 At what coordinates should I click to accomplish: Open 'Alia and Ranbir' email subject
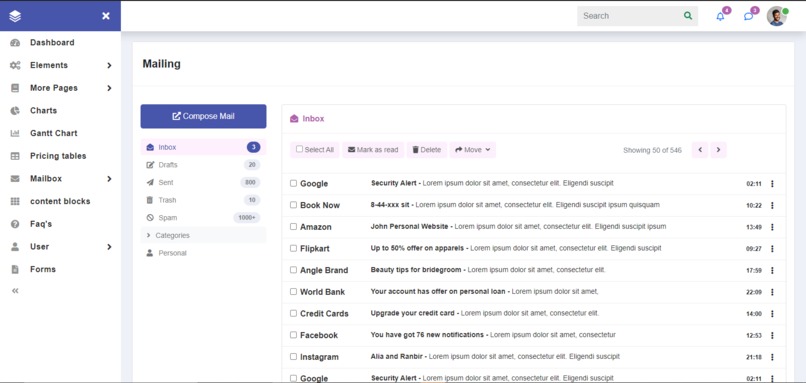coord(396,356)
